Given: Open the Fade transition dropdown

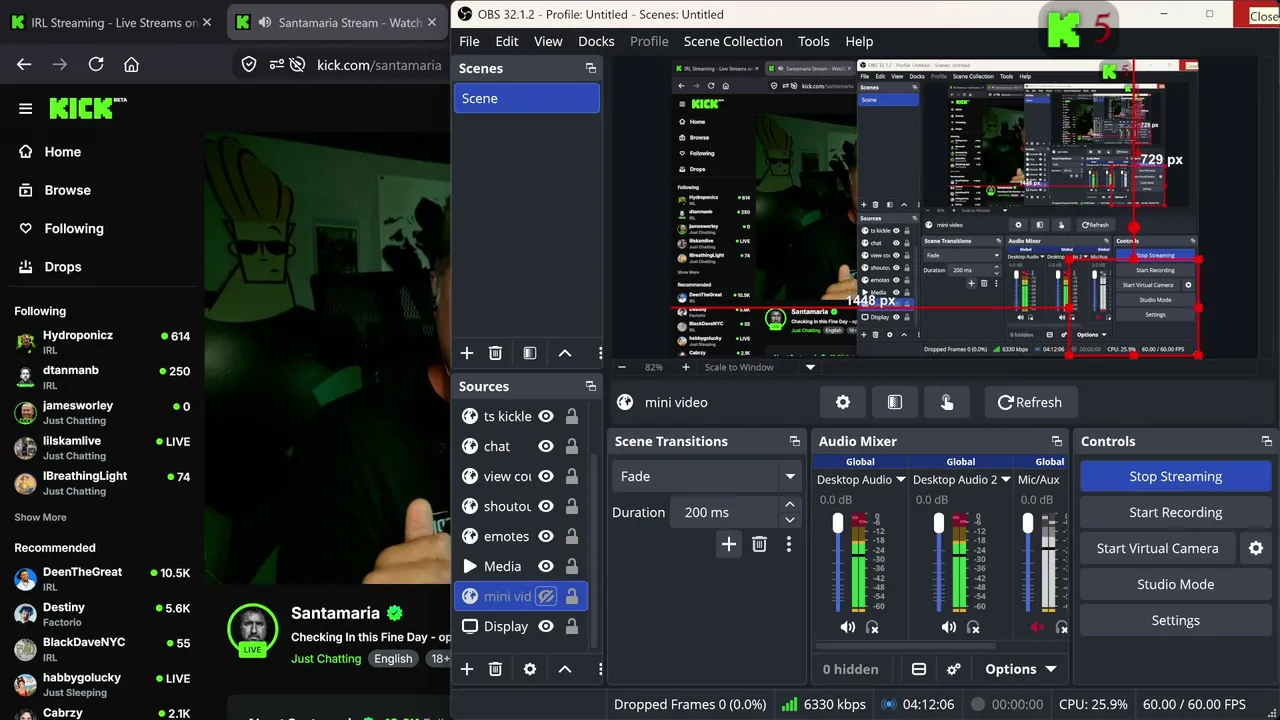Looking at the screenshot, I should (707, 476).
